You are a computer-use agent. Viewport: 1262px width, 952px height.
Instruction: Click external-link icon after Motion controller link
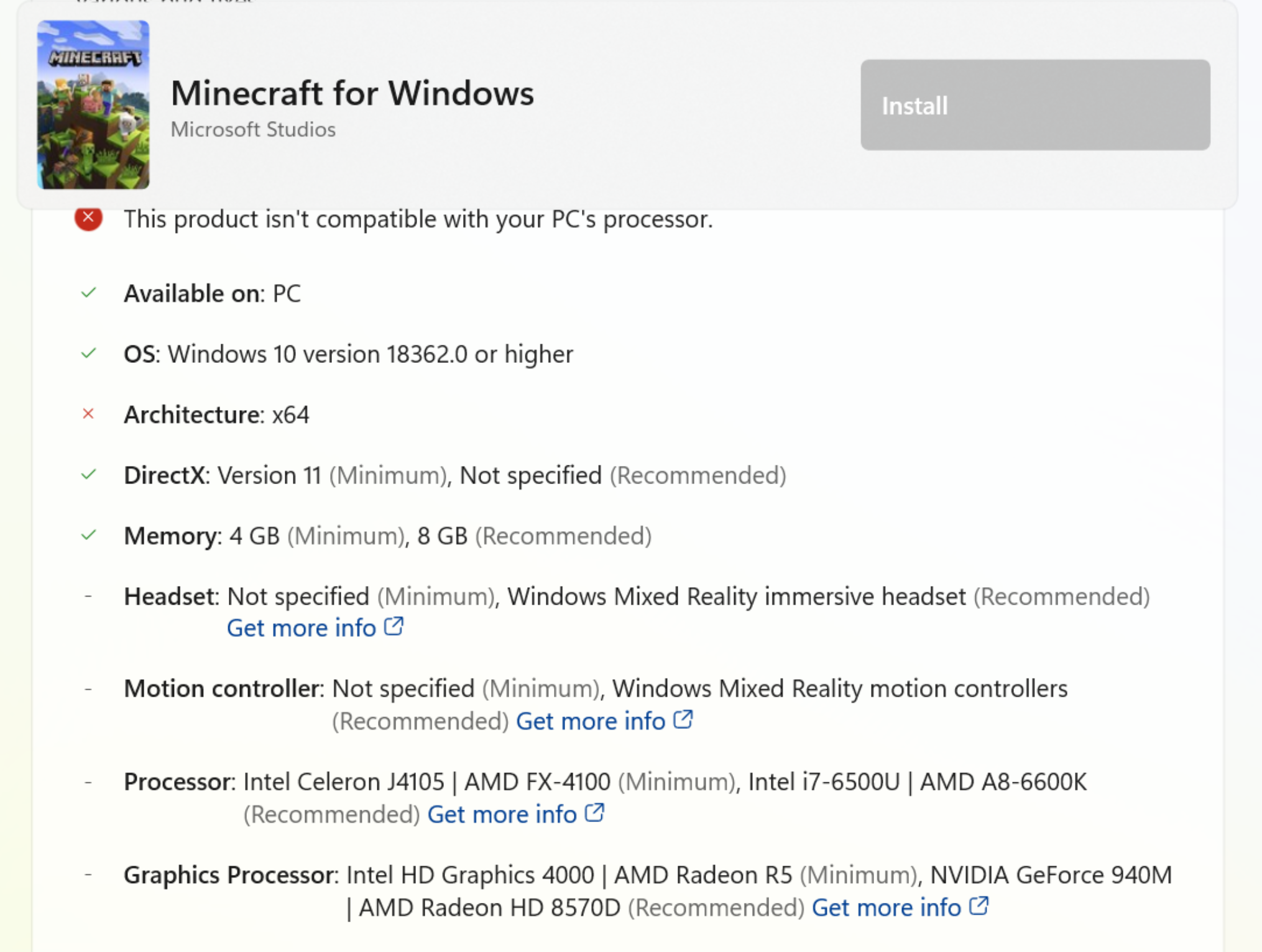pyautogui.click(x=683, y=719)
